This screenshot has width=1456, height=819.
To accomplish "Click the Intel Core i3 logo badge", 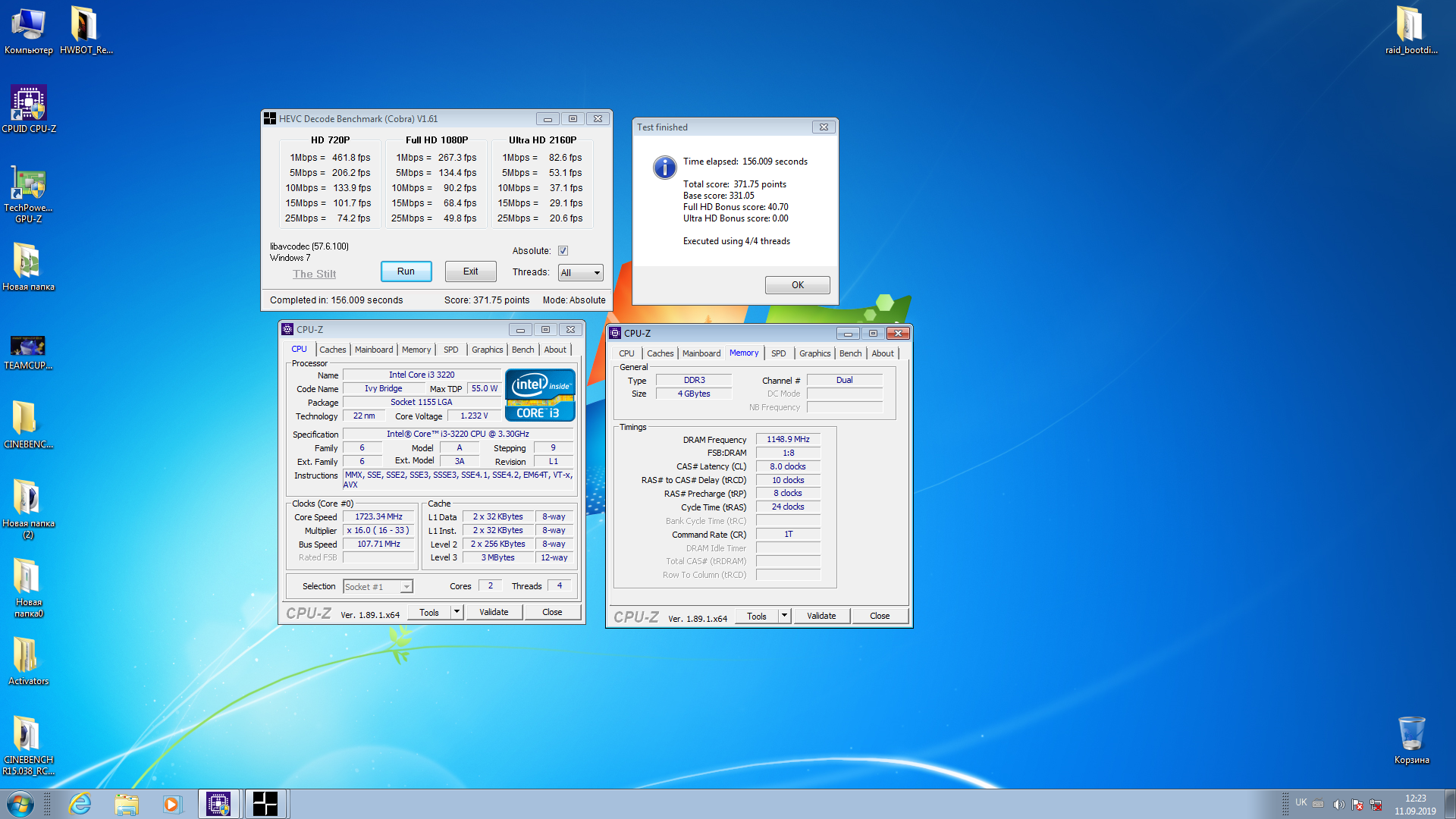I will point(540,394).
